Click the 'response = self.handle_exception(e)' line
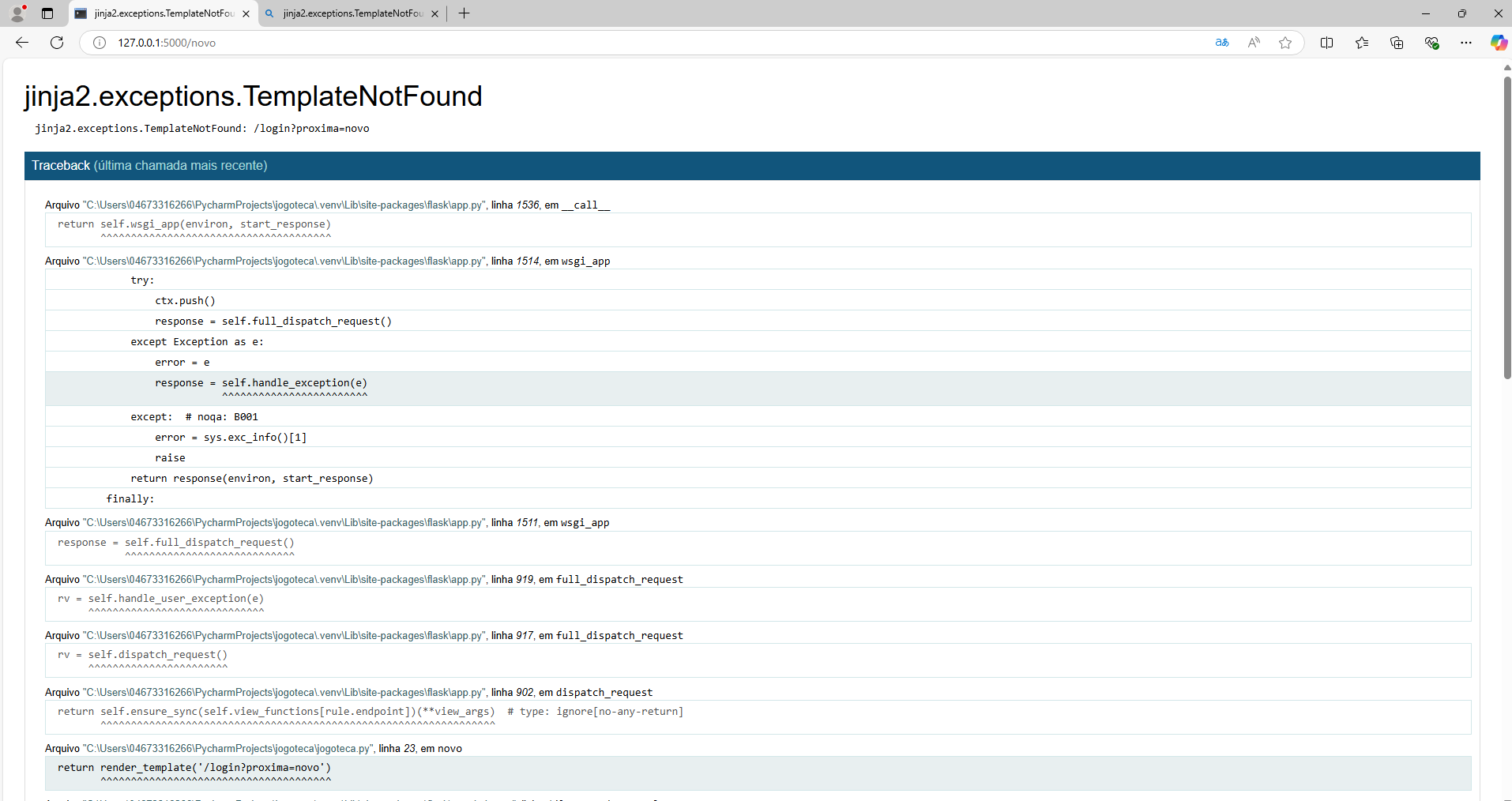This screenshot has height=801, width=1512. tap(758, 389)
